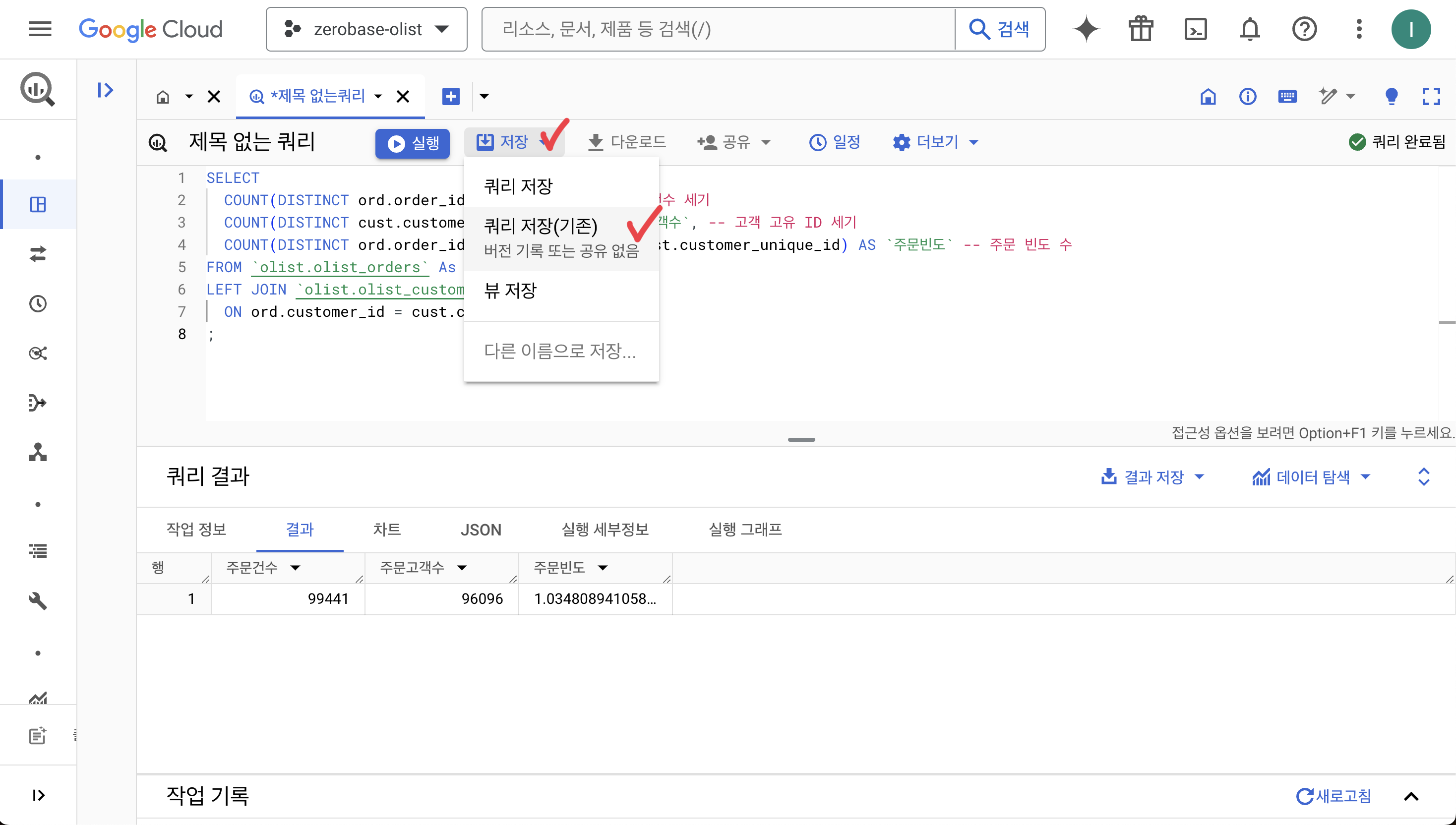Click the Gemini sparkle icon
The height and width of the screenshot is (825, 1456).
[x=1086, y=29]
